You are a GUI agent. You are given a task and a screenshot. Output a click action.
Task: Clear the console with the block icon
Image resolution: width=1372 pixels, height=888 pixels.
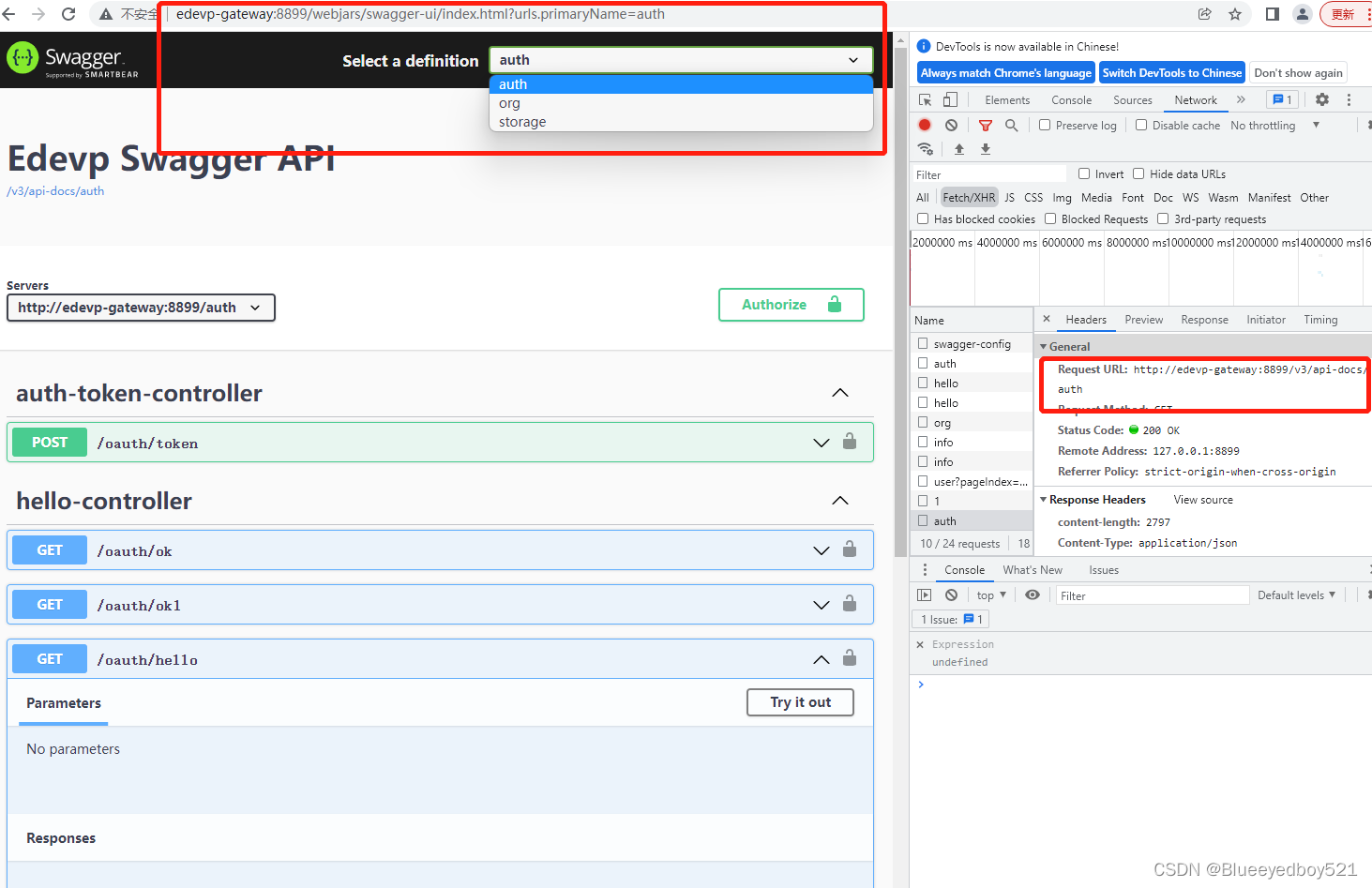pyautogui.click(x=952, y=595)
